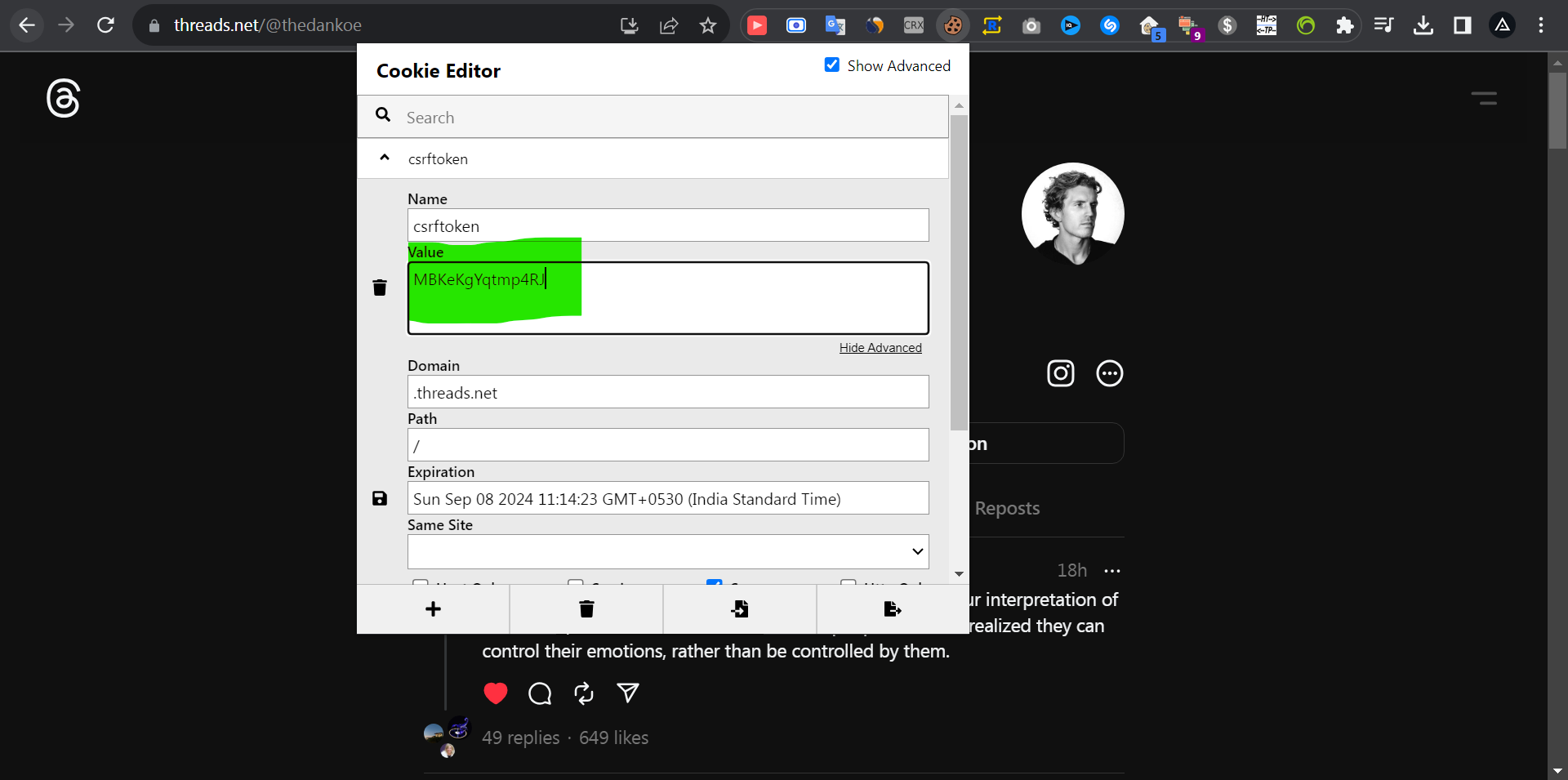The image size is (1568, 780).
Task: Share the post with the send icon
Action: click(x=628, y=693)
